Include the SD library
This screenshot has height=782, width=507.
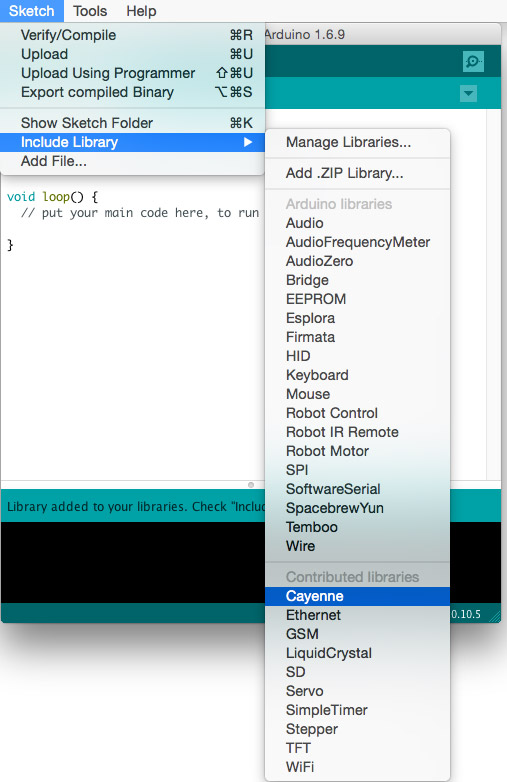[357, 672]
